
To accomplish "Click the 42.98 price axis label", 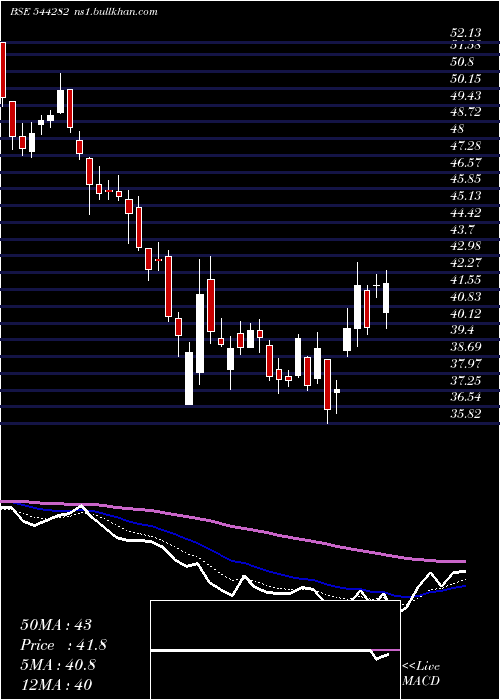I will click(x=466, y=246).
